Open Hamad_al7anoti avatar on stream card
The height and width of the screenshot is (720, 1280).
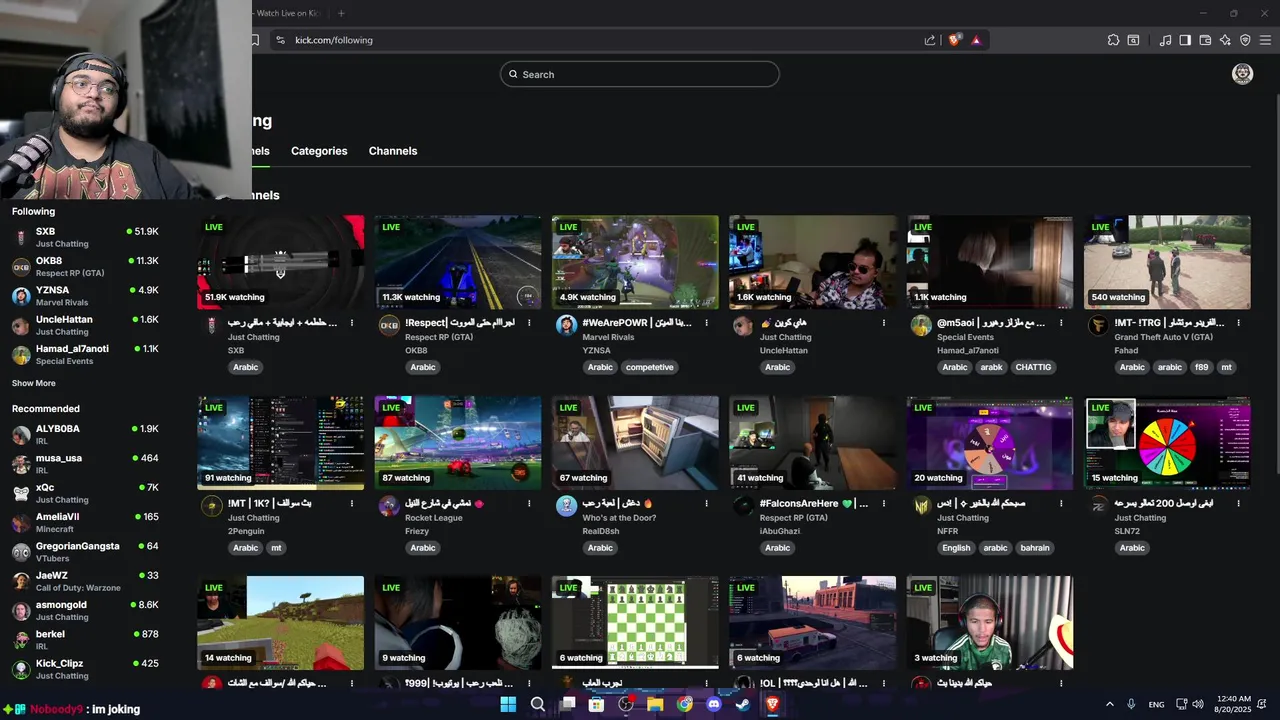tap(921, 325)
